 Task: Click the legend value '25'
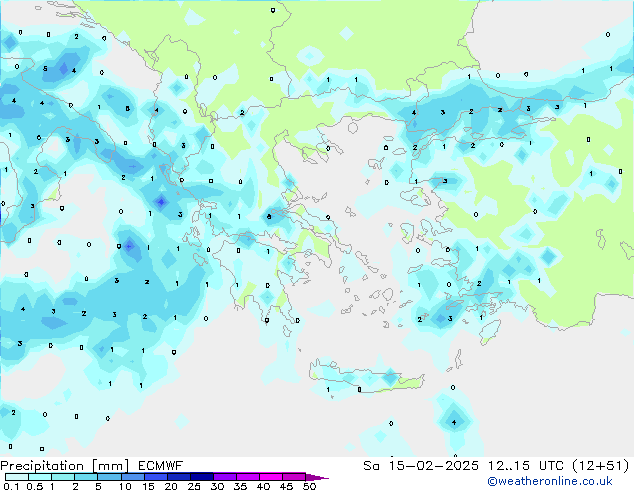pos(194,486)
